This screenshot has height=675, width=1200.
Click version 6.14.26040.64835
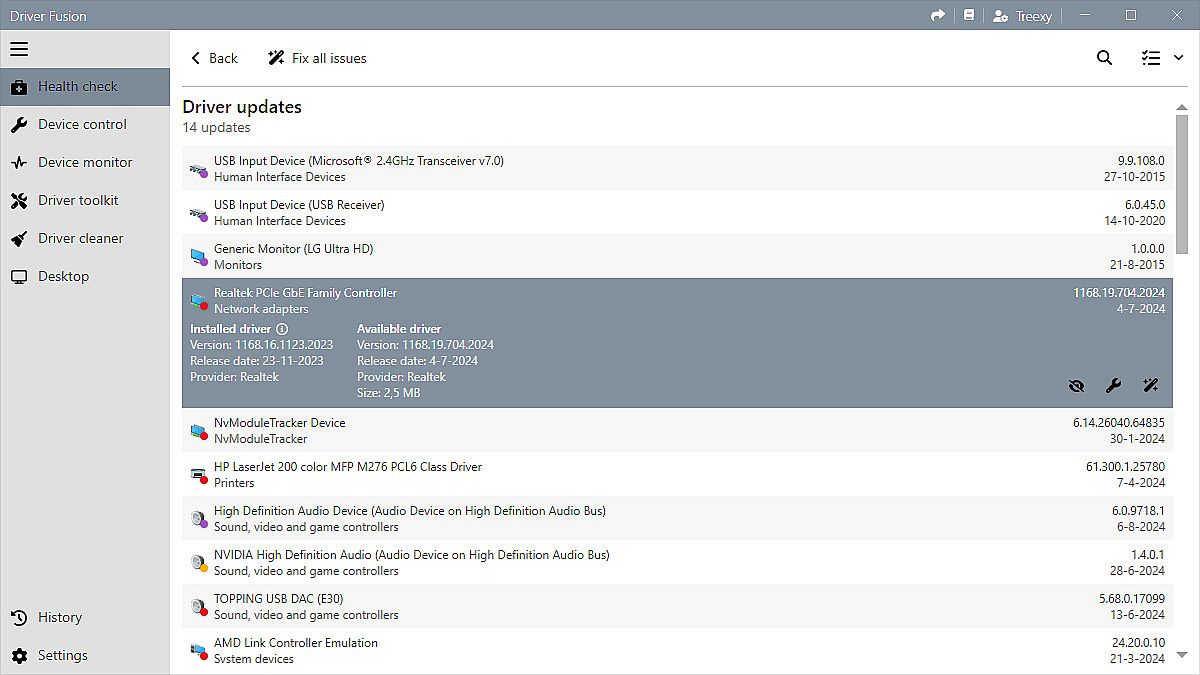tap(1119, 423)
